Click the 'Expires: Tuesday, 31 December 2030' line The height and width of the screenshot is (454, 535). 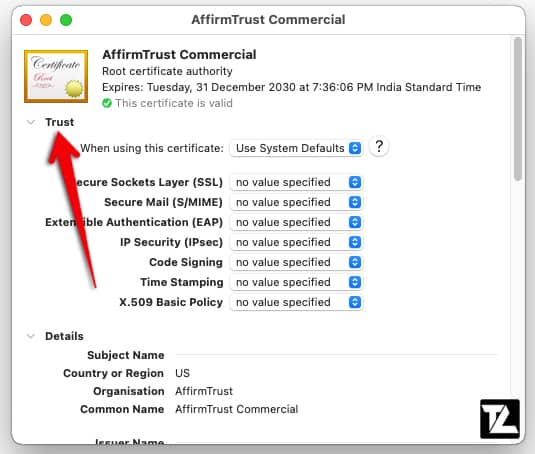[x=291, y=87]
